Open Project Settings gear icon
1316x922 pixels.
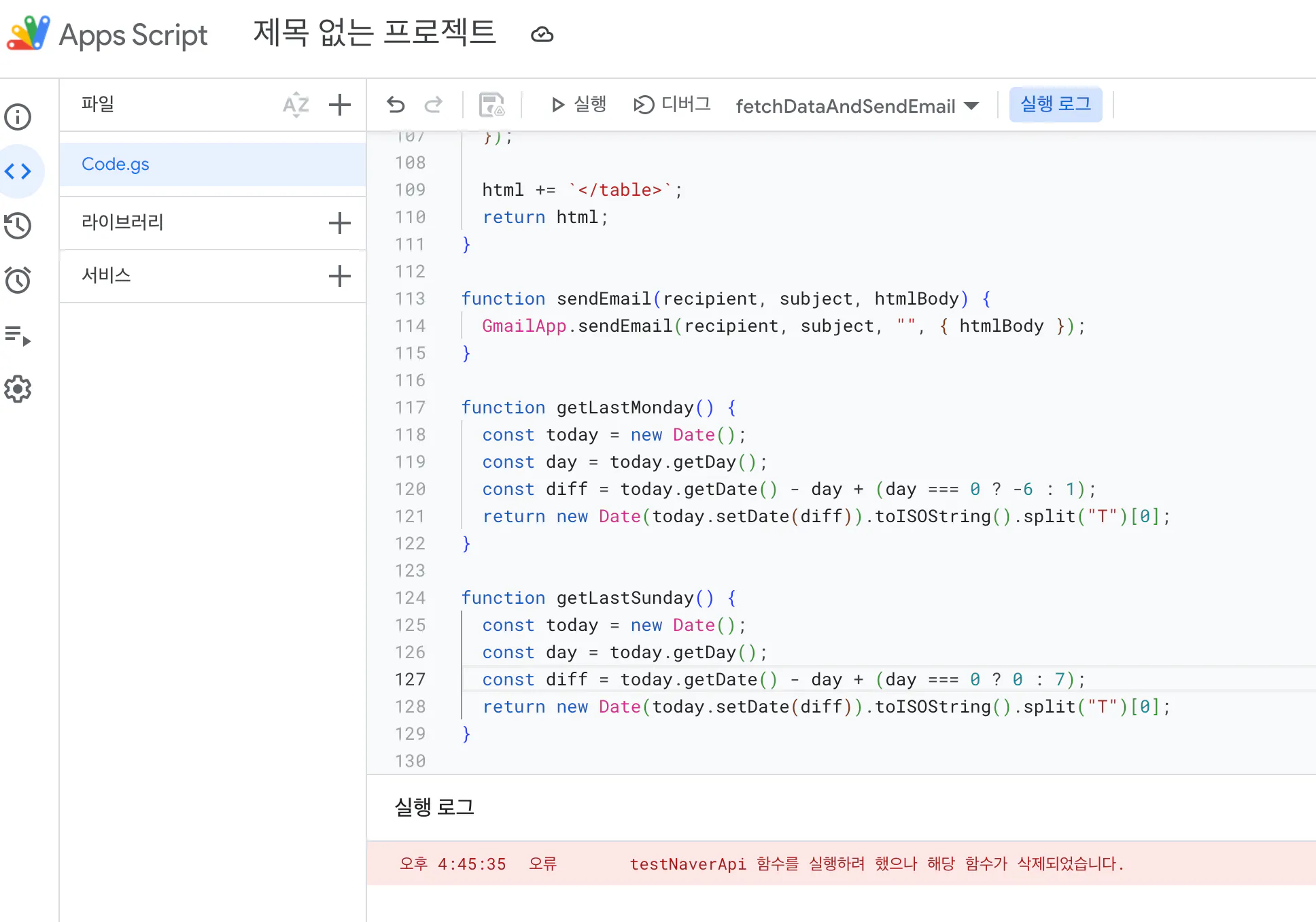18,389
